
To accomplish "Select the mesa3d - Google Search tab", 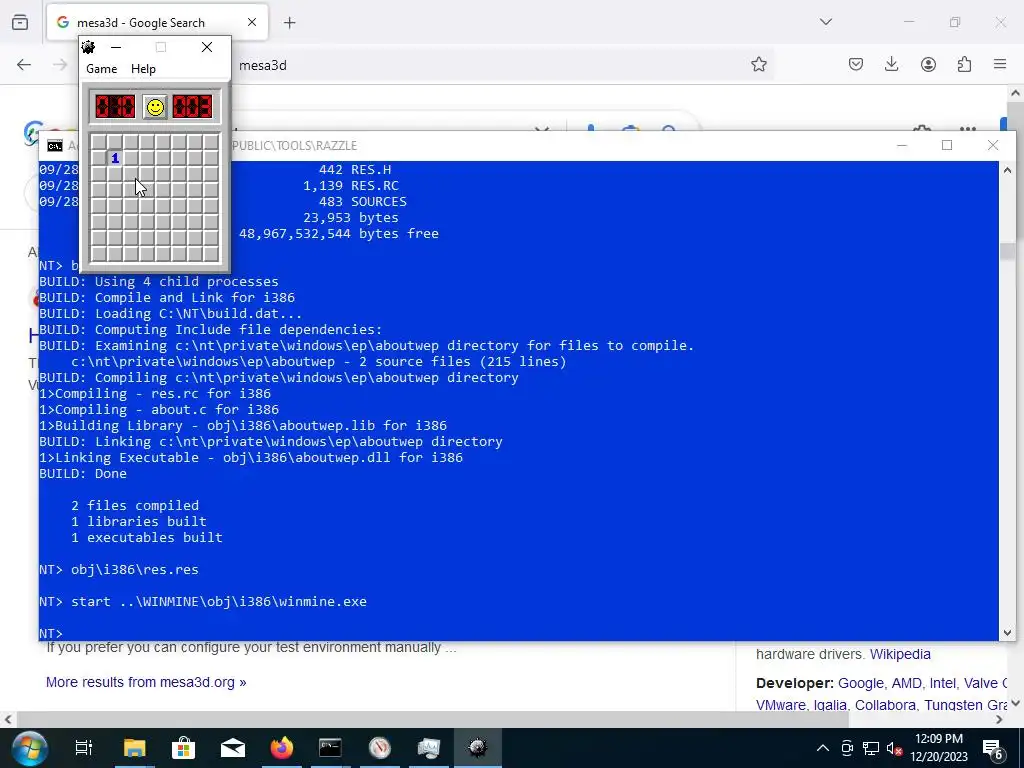I will pos(157,22).
